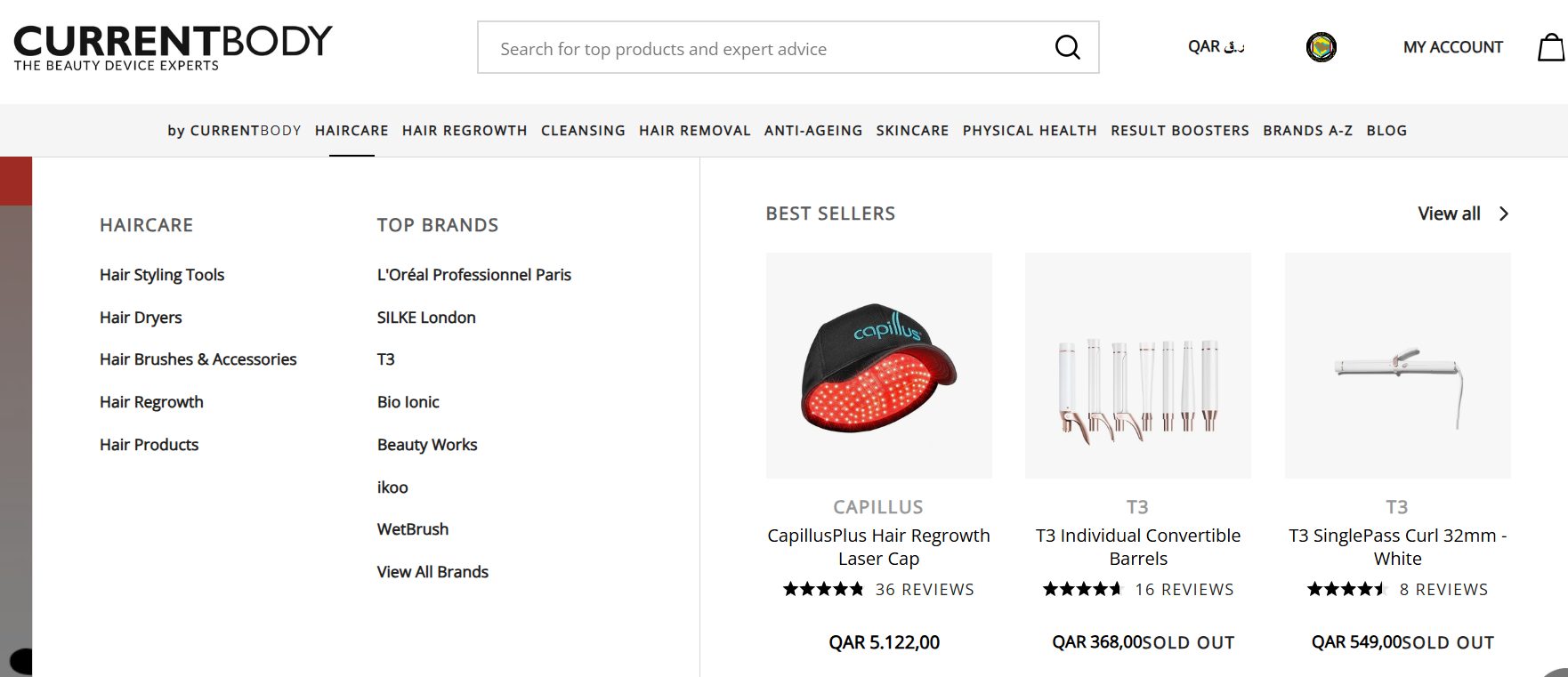This screenshot has width=1568, height=677.
Task: Open the Hair Dryers category link
Action: pyautogui.click(x=141, y=318)
